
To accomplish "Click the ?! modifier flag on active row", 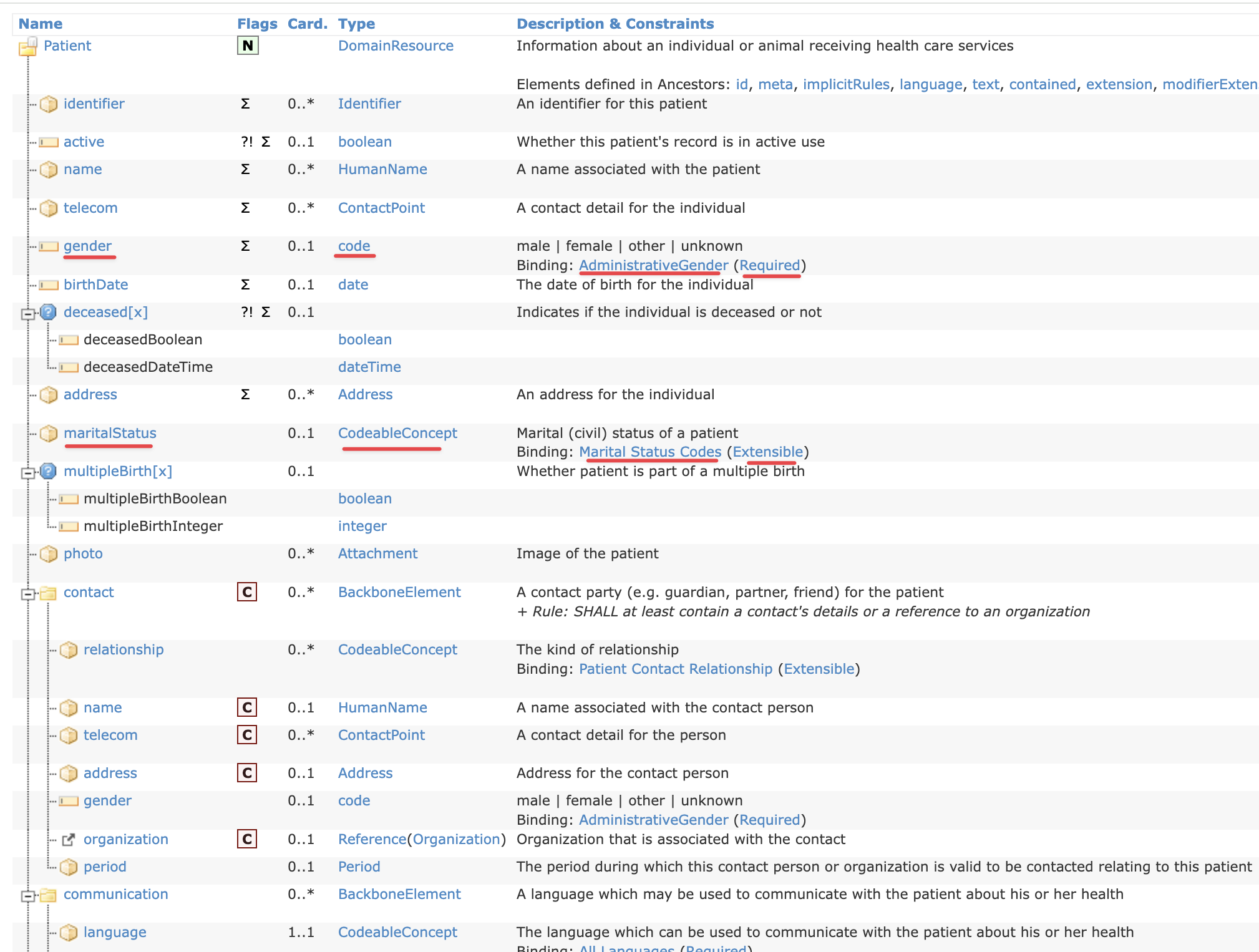I will pos(247,142).
